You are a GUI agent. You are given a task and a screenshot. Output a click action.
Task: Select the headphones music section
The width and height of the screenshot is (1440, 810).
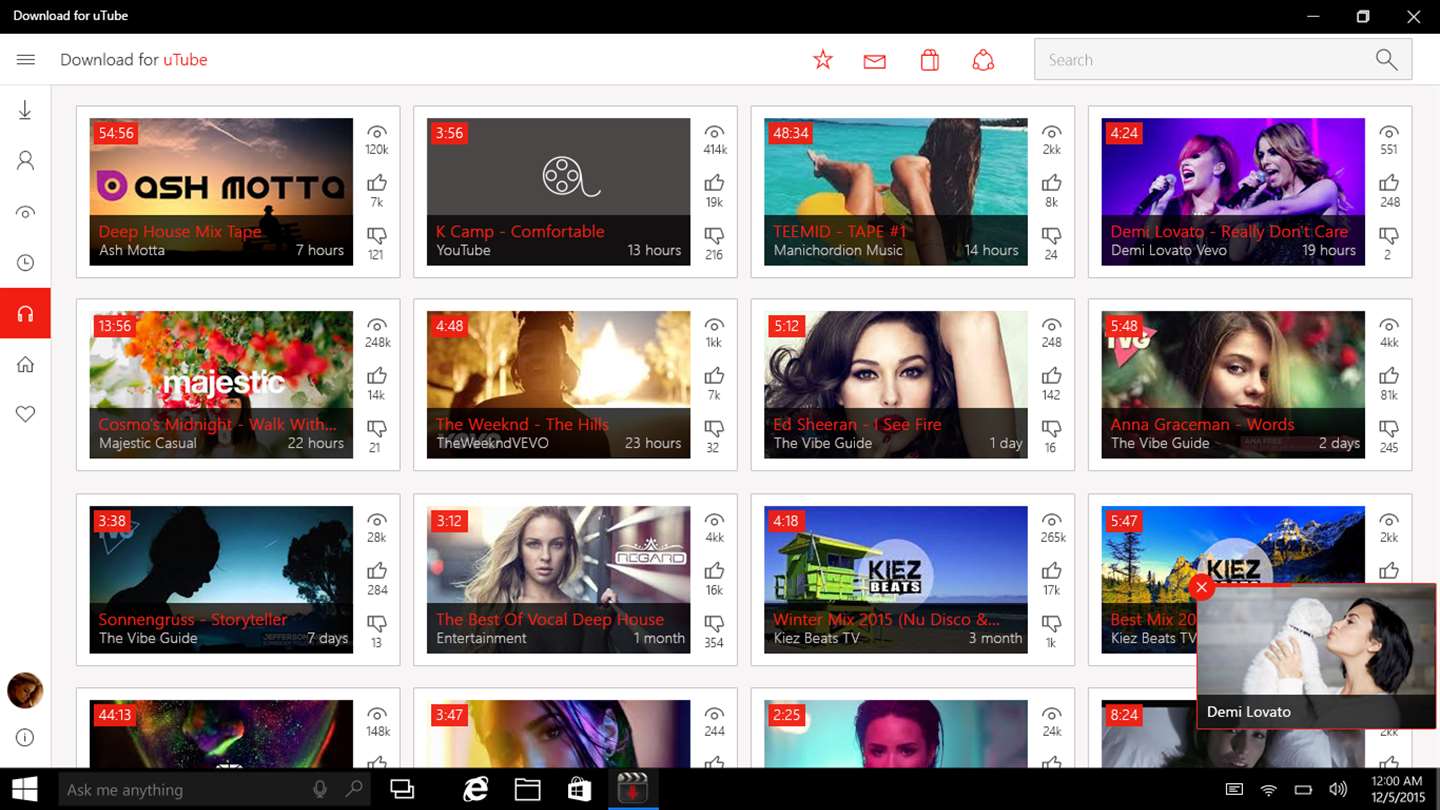coord(25,314)
